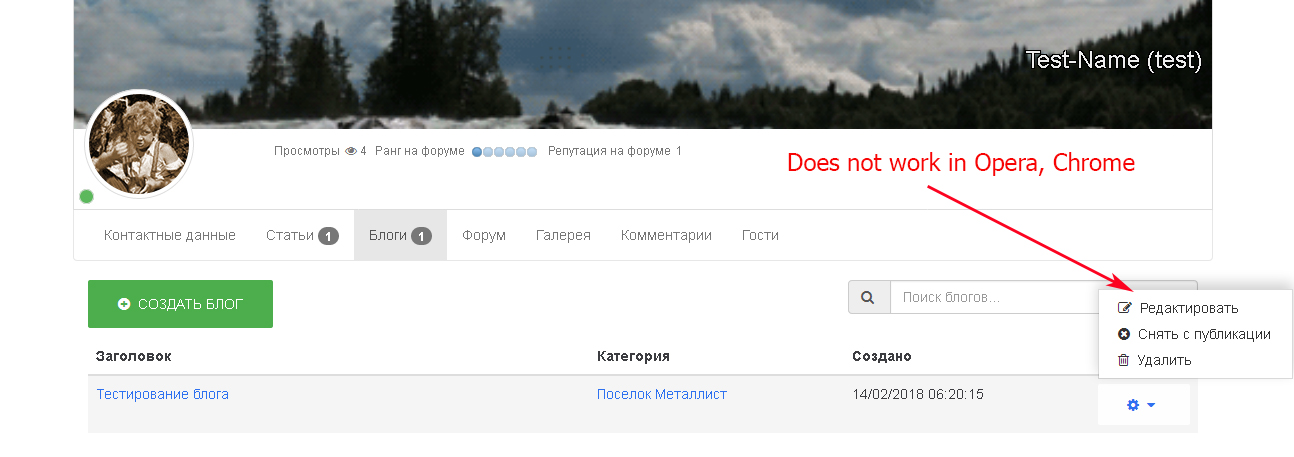Viewport: 1294px width, 457px height.
Task: Click the Создать блог button
Action: [x=180, y=304]
